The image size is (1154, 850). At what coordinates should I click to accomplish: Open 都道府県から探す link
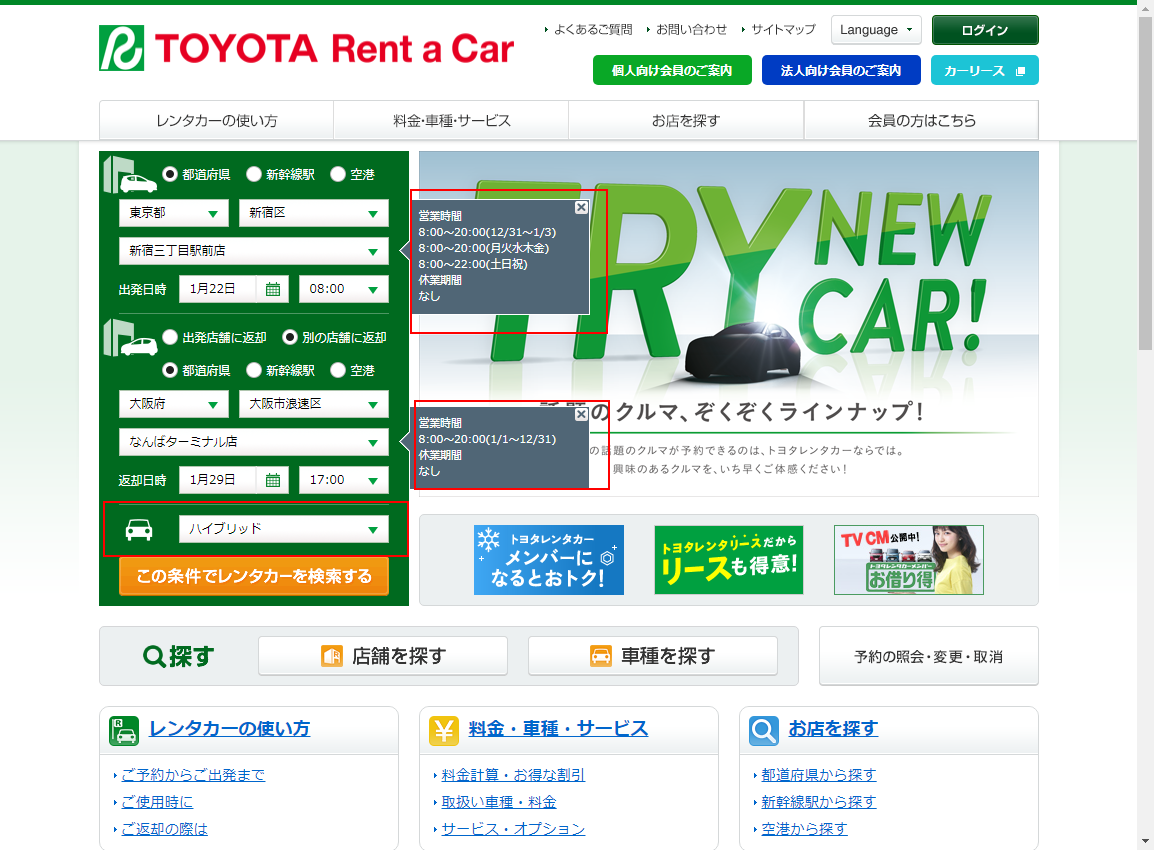[818, 775]
